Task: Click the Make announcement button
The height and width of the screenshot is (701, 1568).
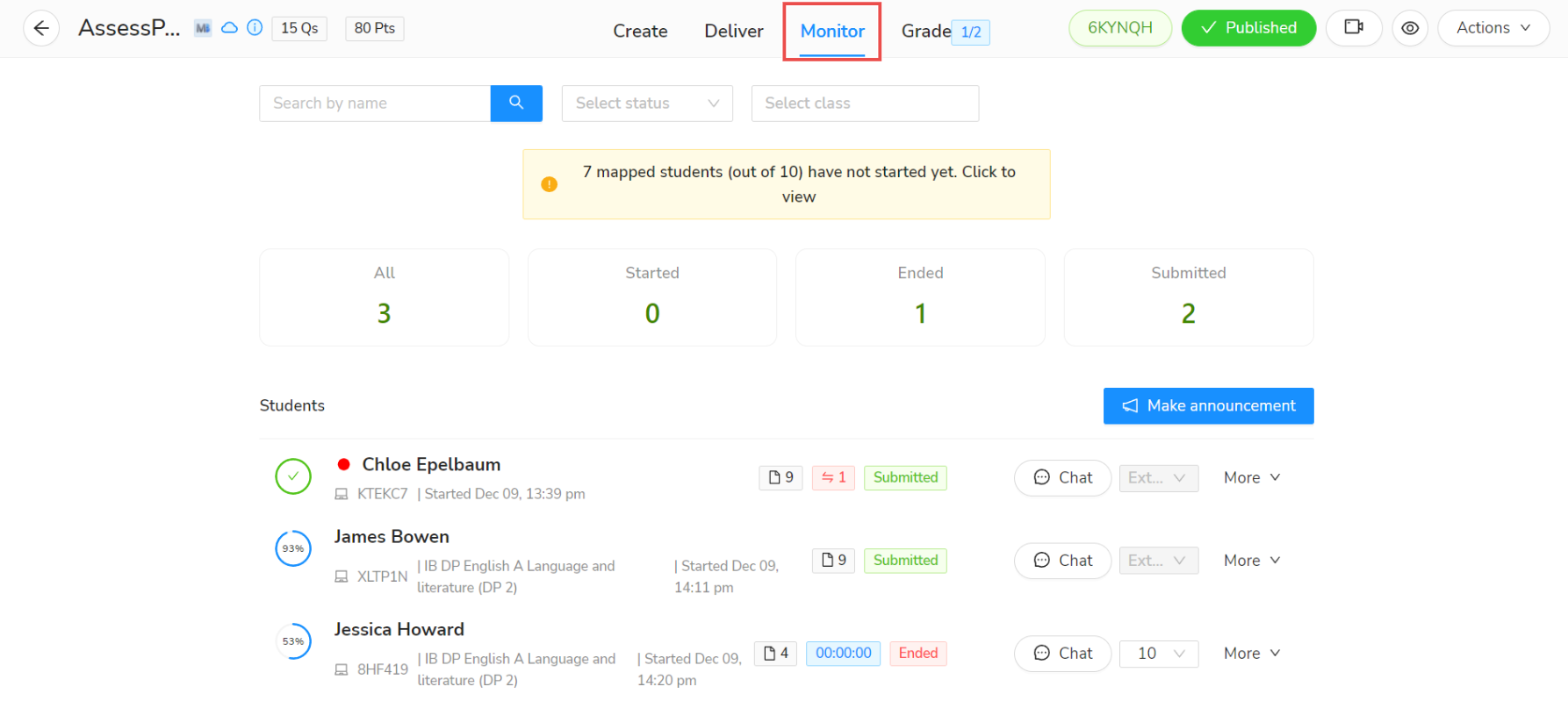Action: point(1208,405)
